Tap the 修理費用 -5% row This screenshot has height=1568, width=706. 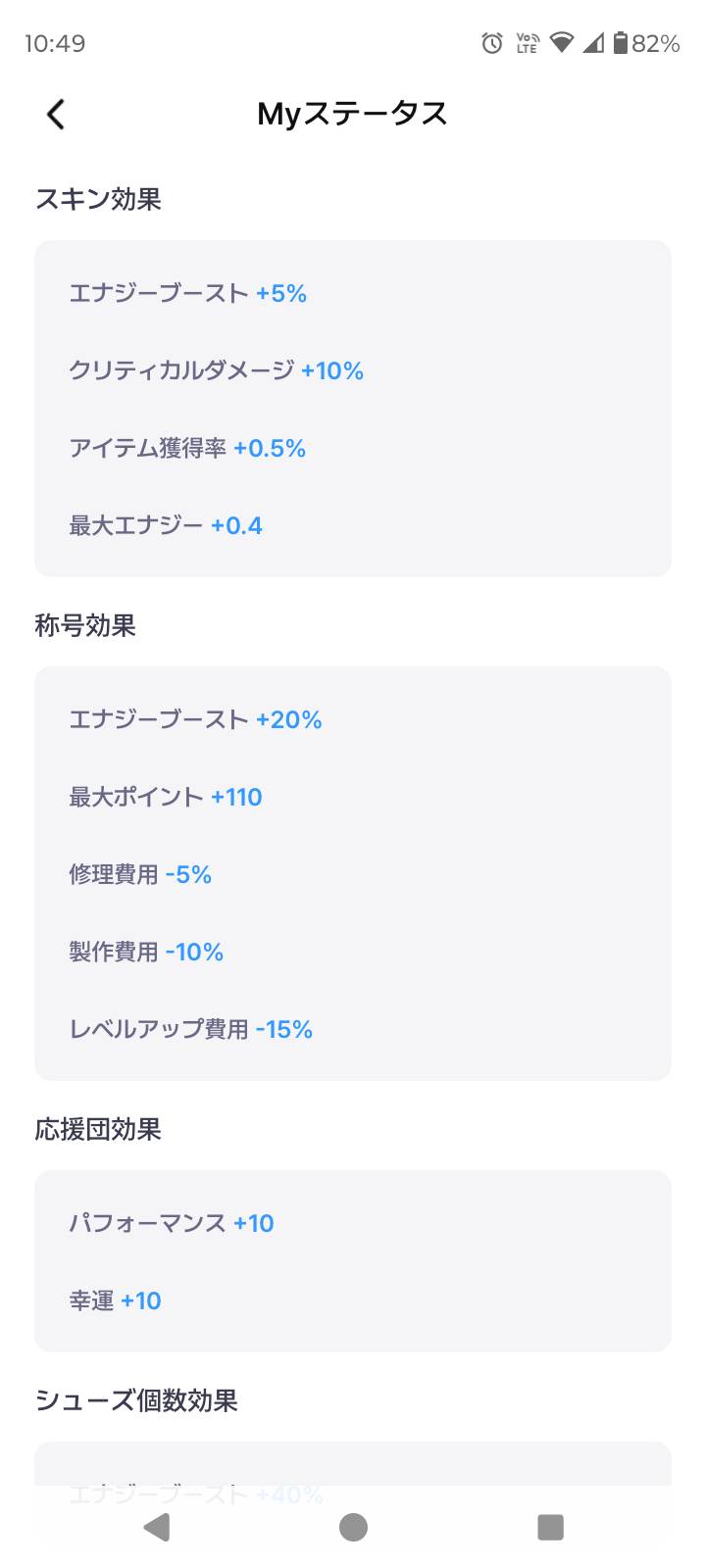click(140, 874)
